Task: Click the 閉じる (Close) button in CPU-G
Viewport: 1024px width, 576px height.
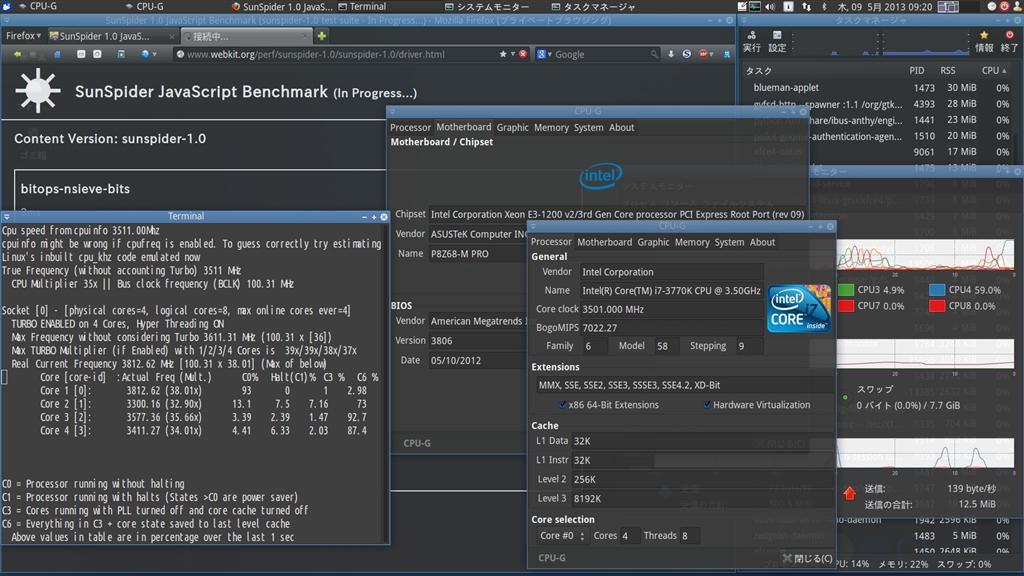Action: pos(806,558)
